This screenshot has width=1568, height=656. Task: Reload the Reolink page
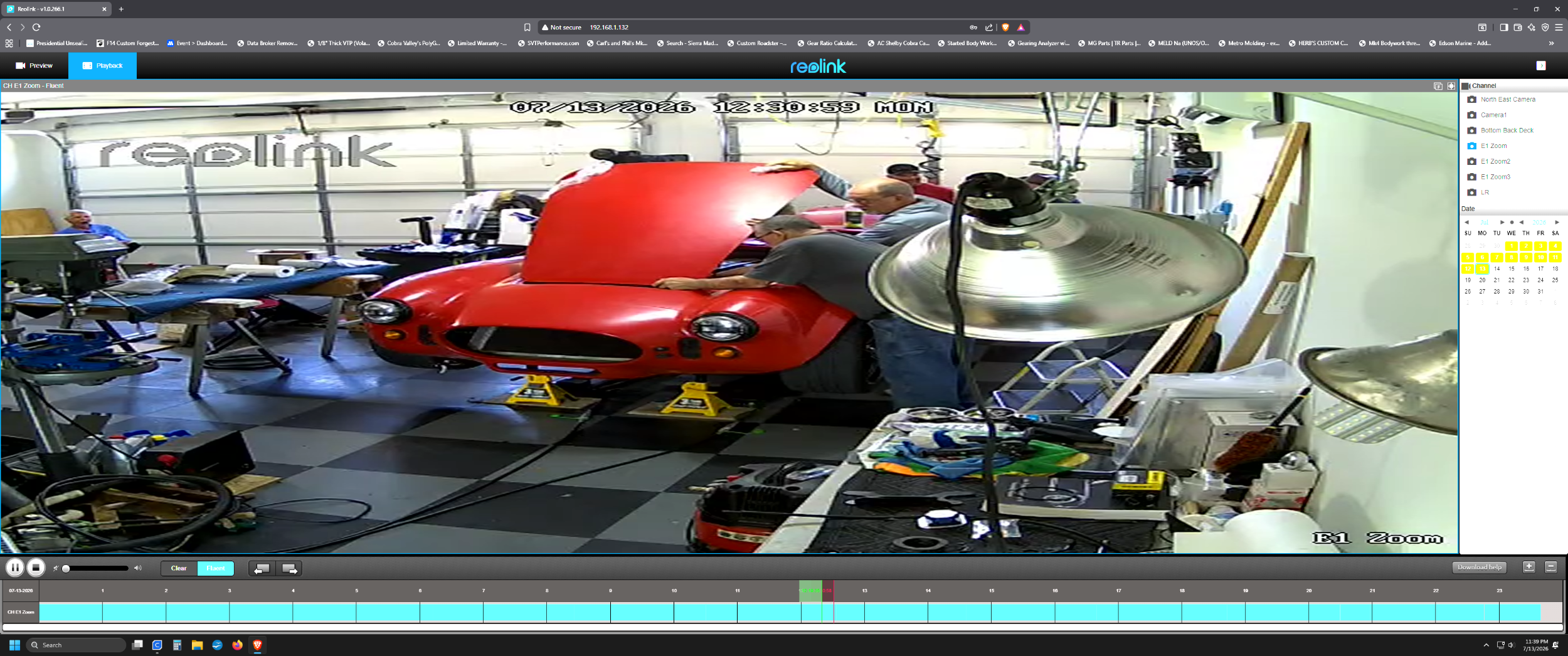pos(36,27)
